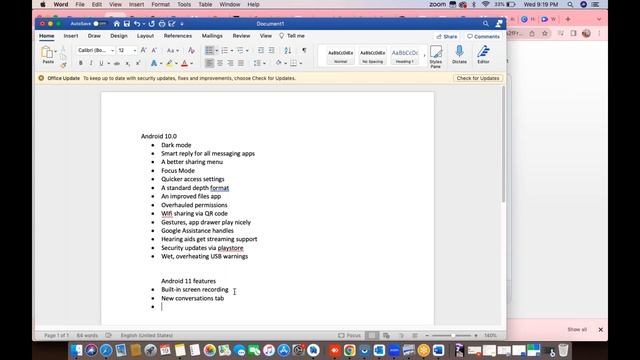Image resolution: width=640 pixels, height=360 pixels.
Task: Center align the text
Action: [220, 63]
